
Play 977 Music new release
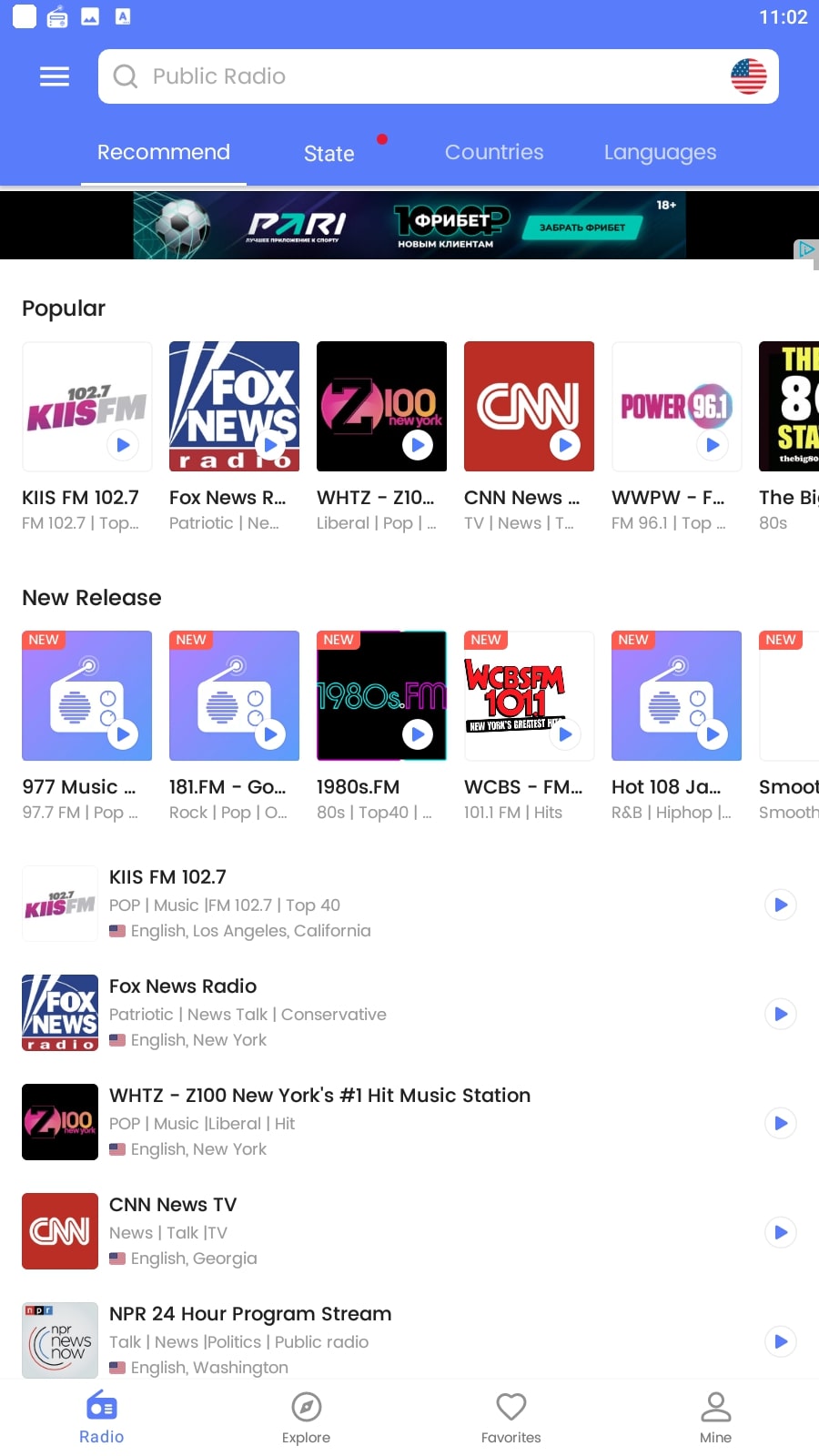tap(123, 734)
